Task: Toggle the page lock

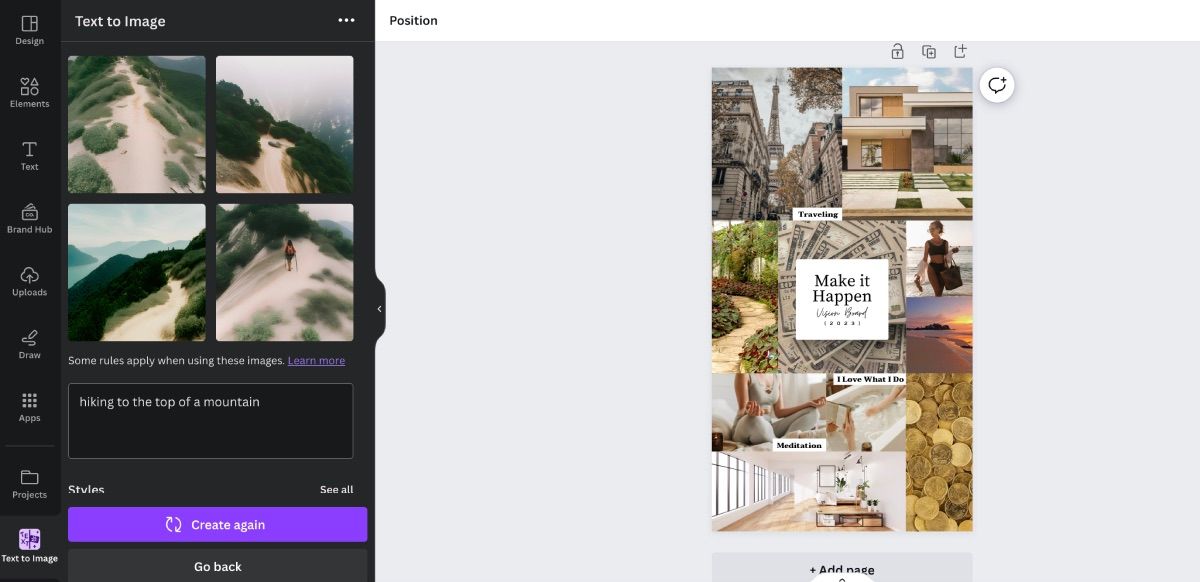Action: click(x=897, y=50)
